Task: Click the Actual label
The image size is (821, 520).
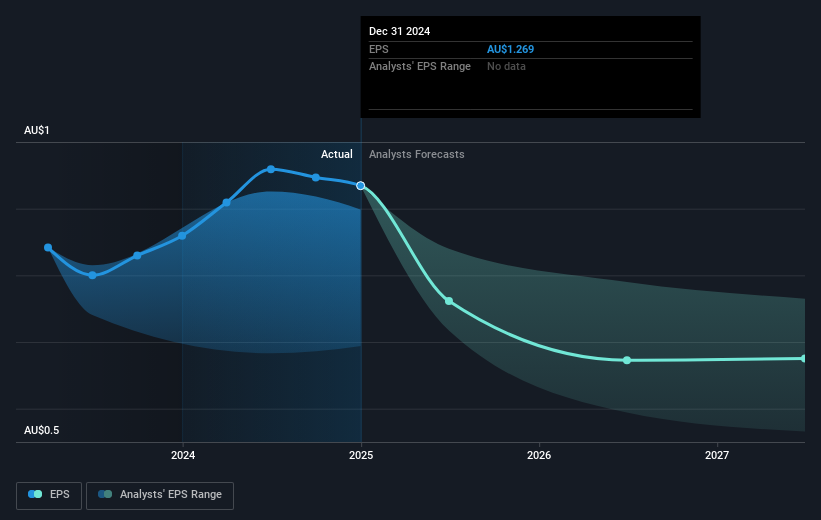Action: [x=337, y=154]
